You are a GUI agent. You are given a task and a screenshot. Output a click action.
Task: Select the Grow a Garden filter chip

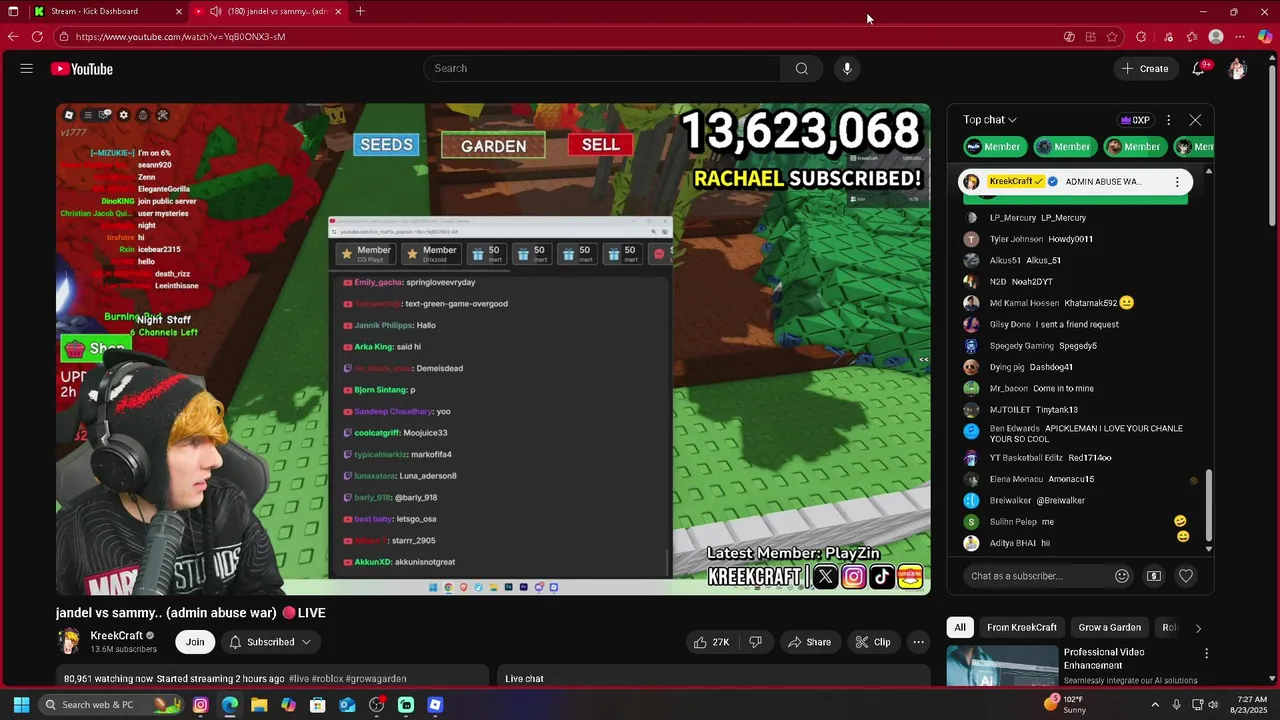point(1110,628)
